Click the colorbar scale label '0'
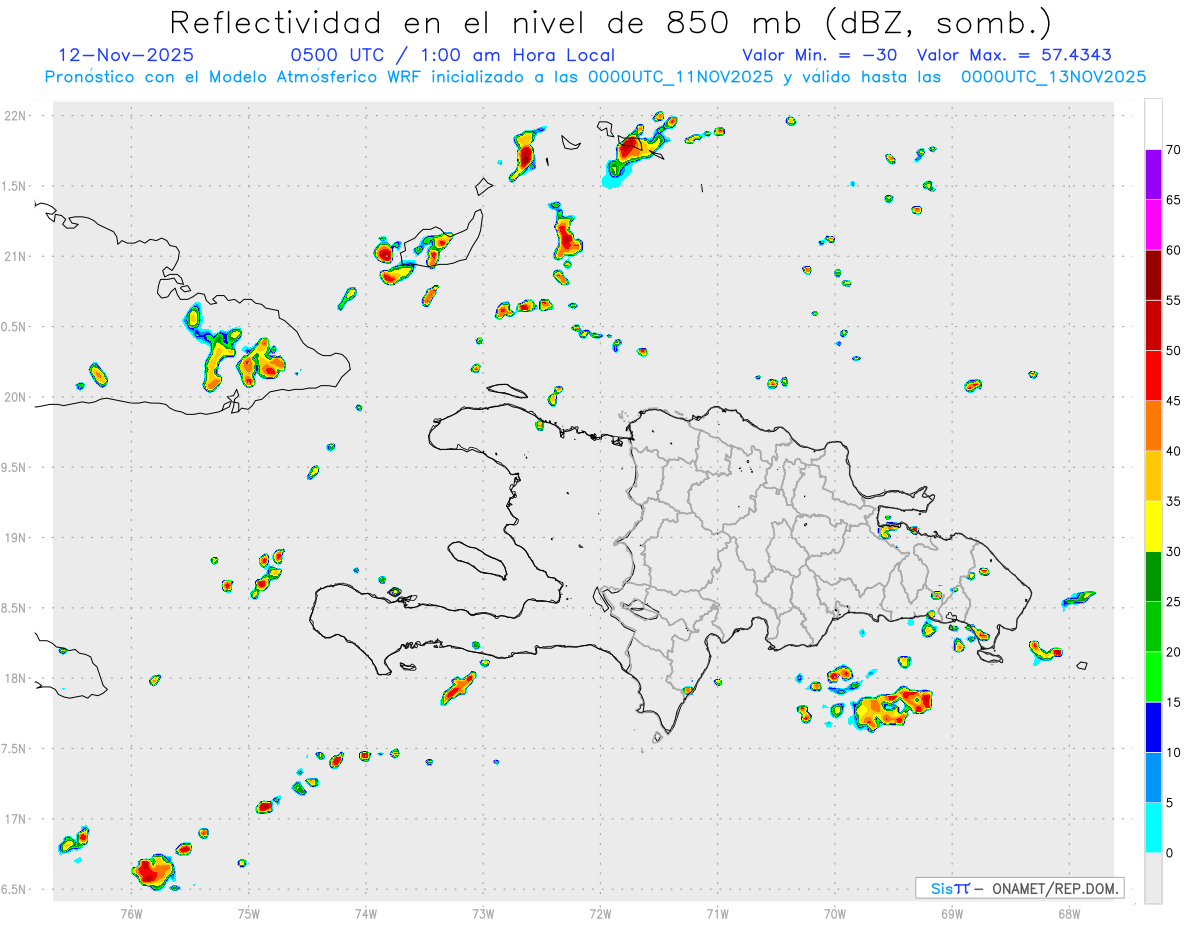Screen dimensions: 1200x927 (1170, 853)
